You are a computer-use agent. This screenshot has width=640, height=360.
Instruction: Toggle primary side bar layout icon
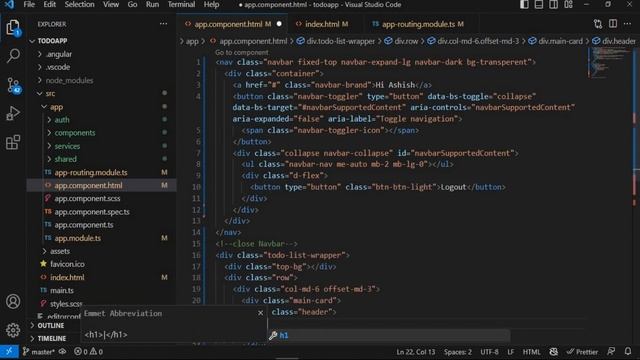pyautogui.click(x=524, y=5)
